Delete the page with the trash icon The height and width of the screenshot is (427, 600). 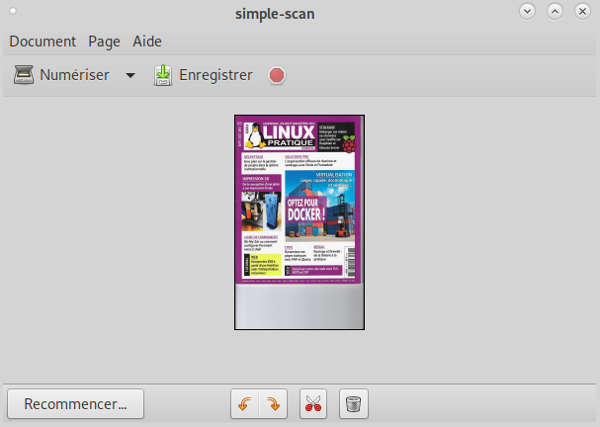pyautogui.click(x=354, y=404)
